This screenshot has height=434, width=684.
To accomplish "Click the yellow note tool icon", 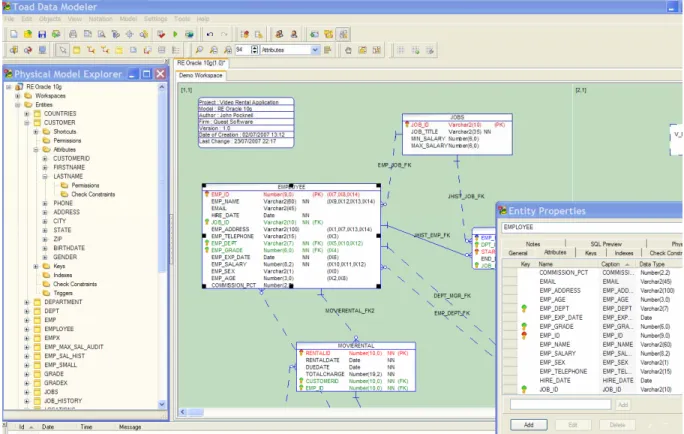I will 119,50.
